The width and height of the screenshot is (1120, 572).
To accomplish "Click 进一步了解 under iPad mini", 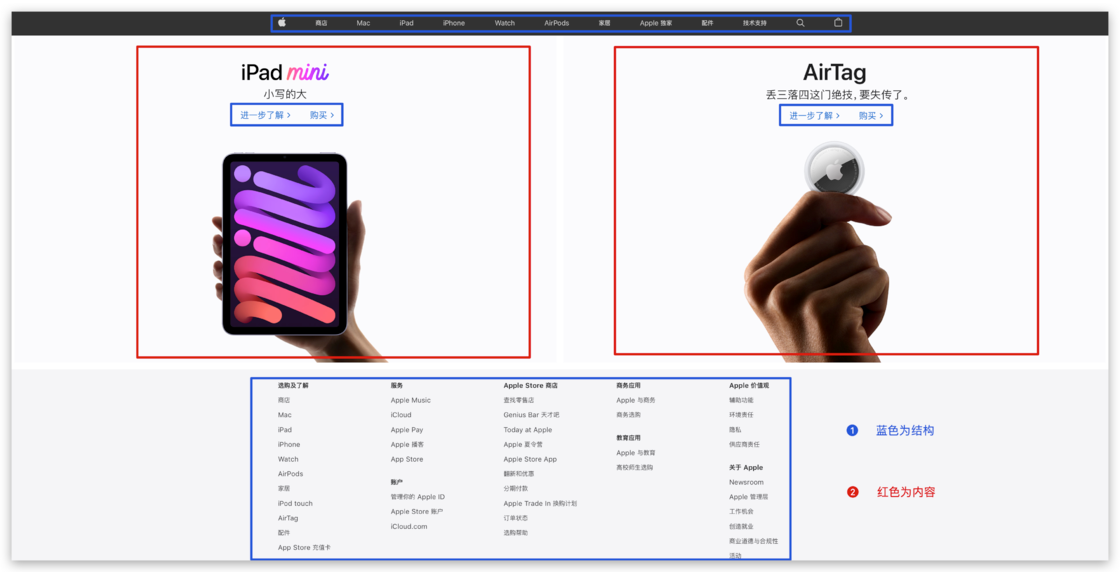I will [x=266, y=115].
